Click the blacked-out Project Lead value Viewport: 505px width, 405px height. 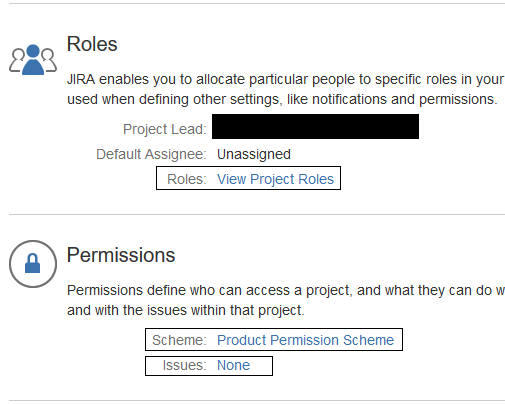pyautogui.click(x=315, y=126)
